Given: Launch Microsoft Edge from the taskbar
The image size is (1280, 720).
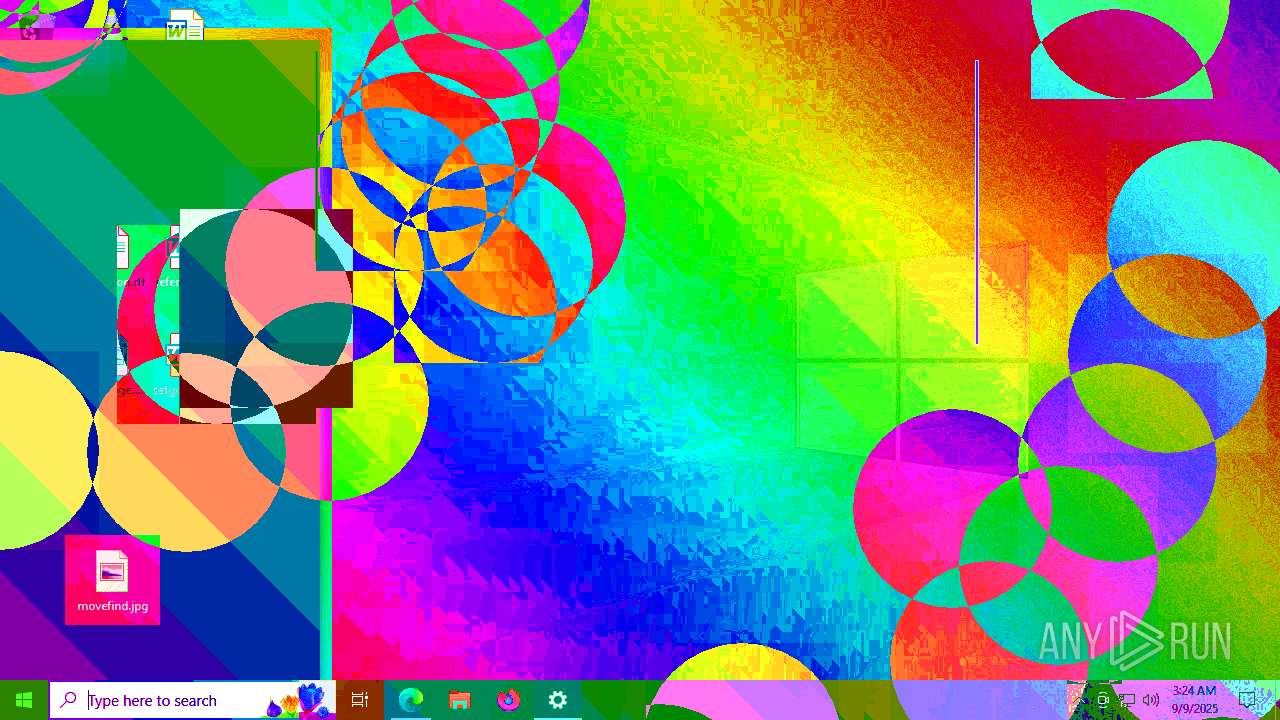Looking at the screenshot, I should pyautogui.click(x=410, y=700).
